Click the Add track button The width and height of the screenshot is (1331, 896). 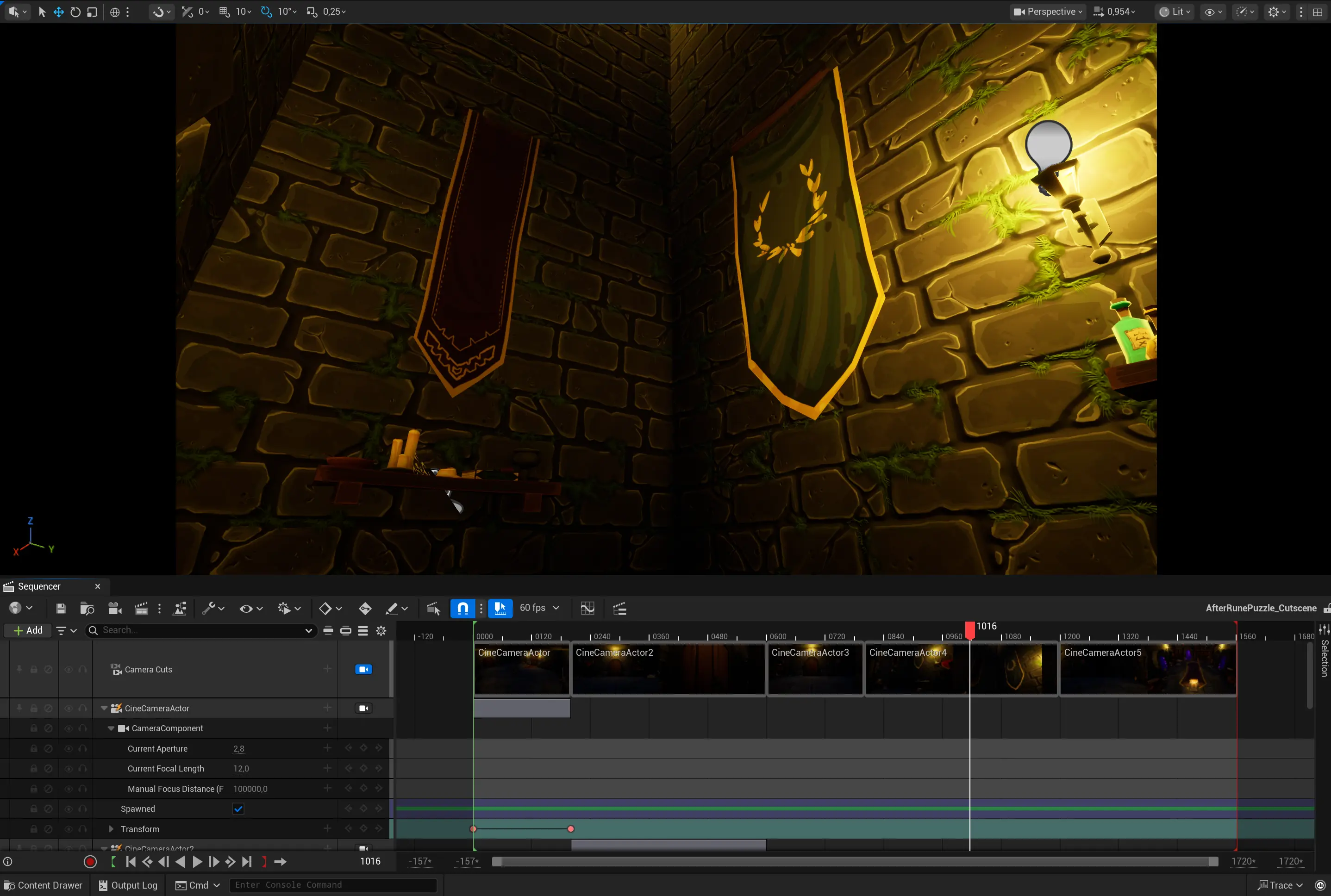tap(28, 630)
